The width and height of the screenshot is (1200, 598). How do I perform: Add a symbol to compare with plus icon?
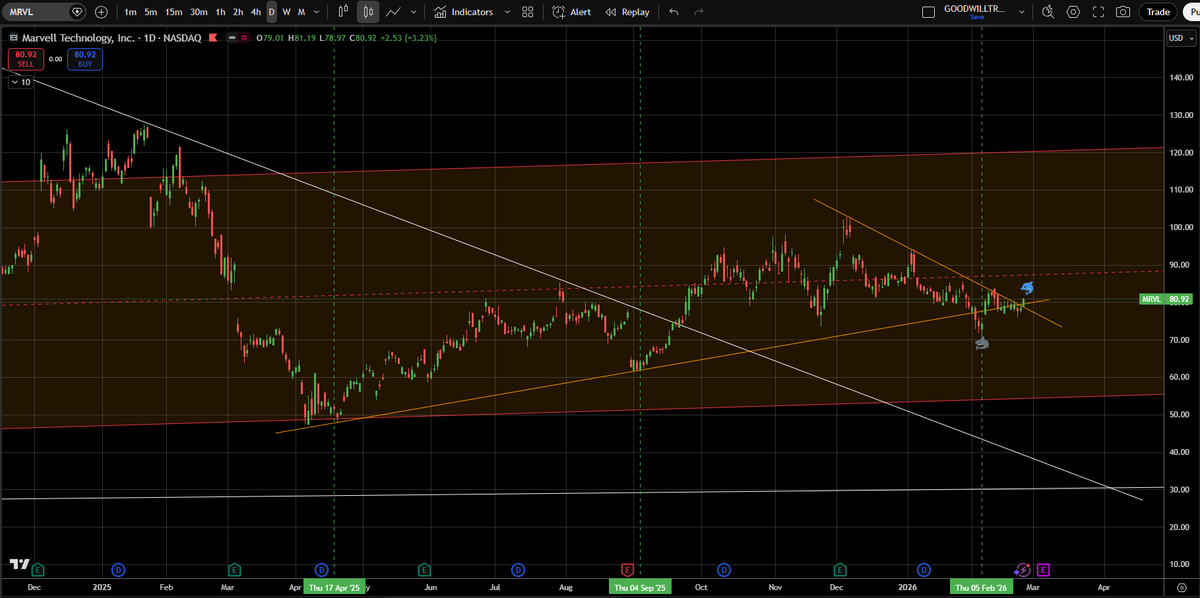tap(101, 12)
